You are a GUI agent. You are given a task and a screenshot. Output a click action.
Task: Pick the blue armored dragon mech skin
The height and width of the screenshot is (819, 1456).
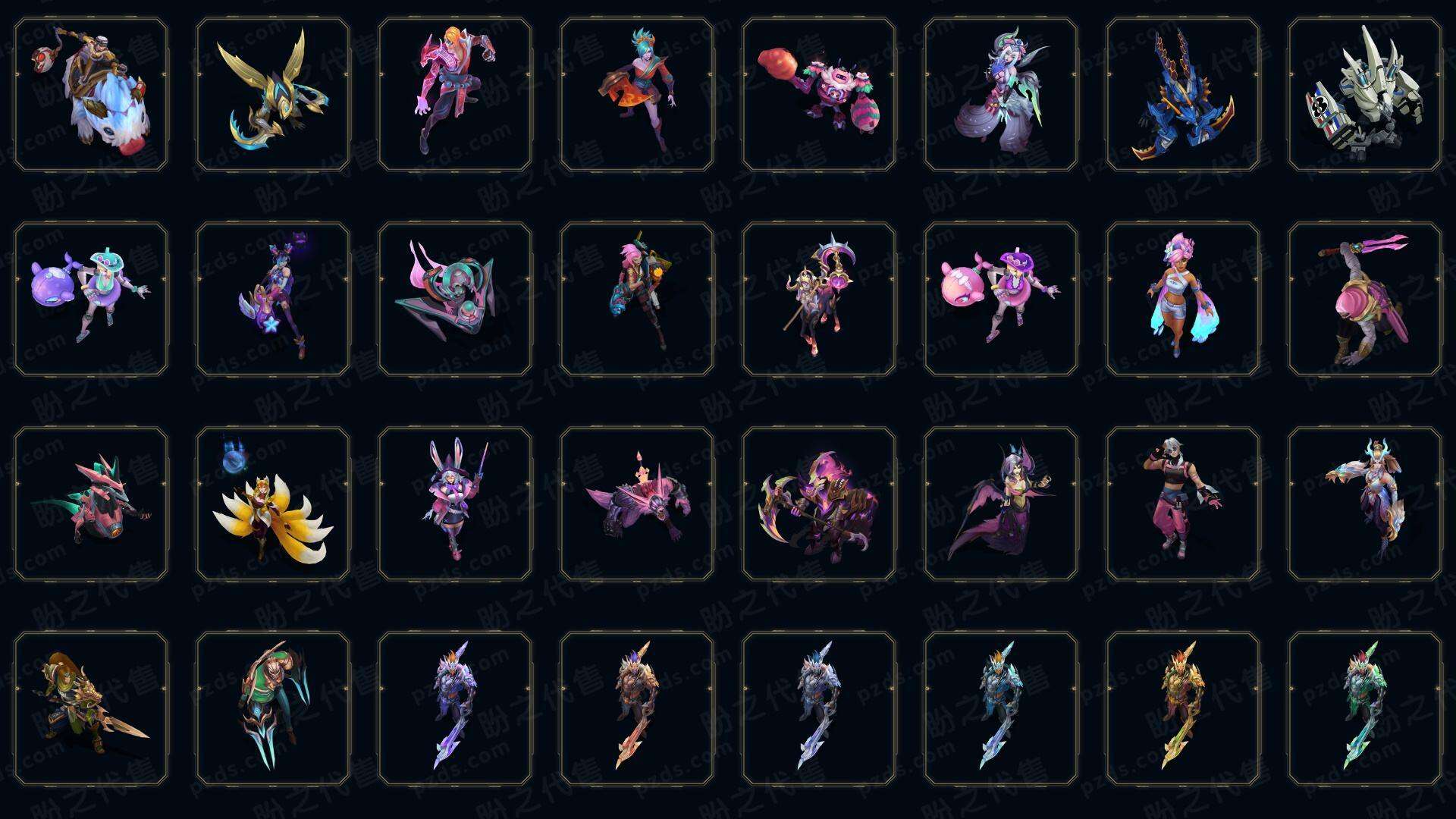point(1183,95)
